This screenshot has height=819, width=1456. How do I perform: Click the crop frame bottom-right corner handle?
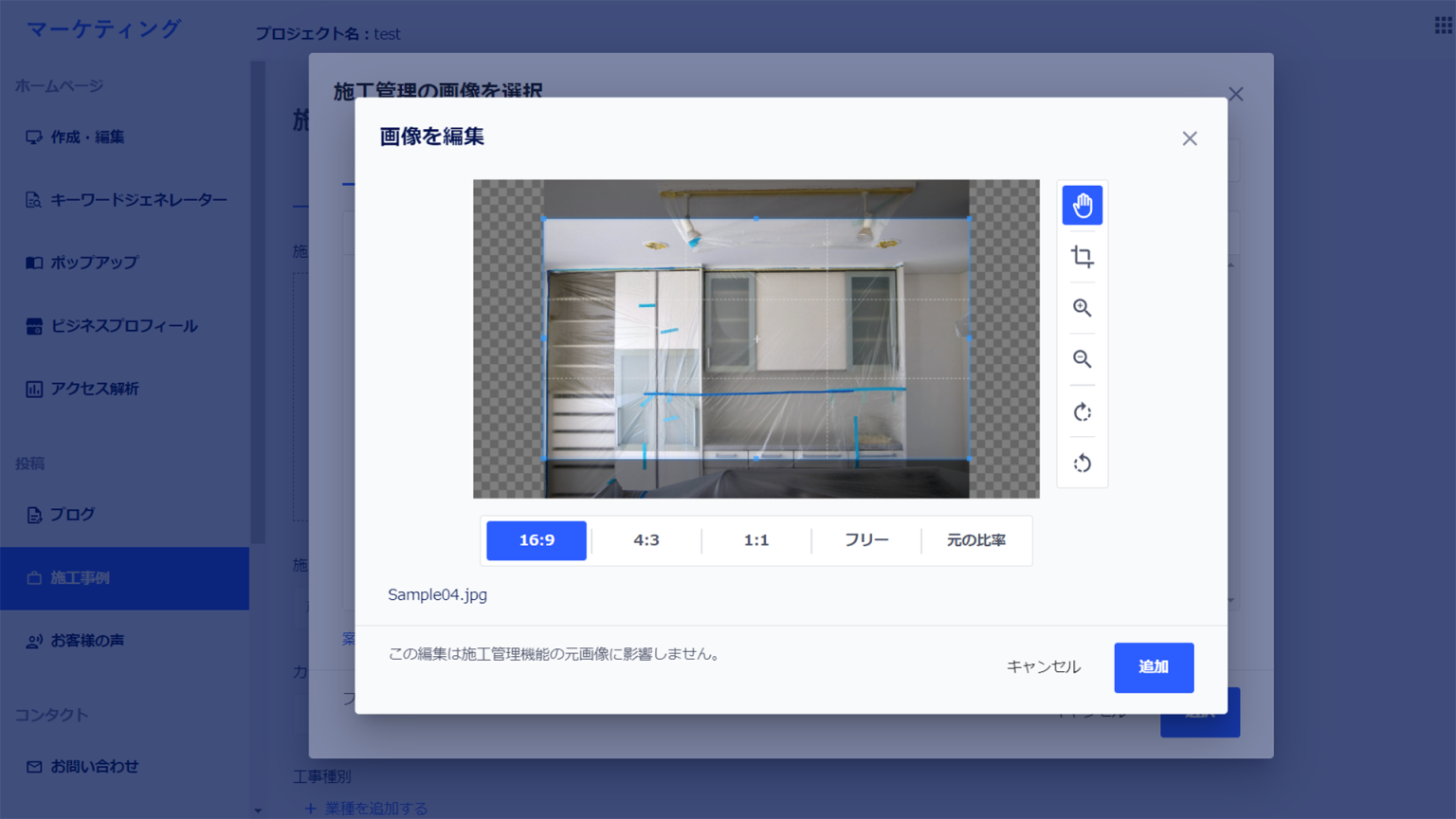pos(969,460)
